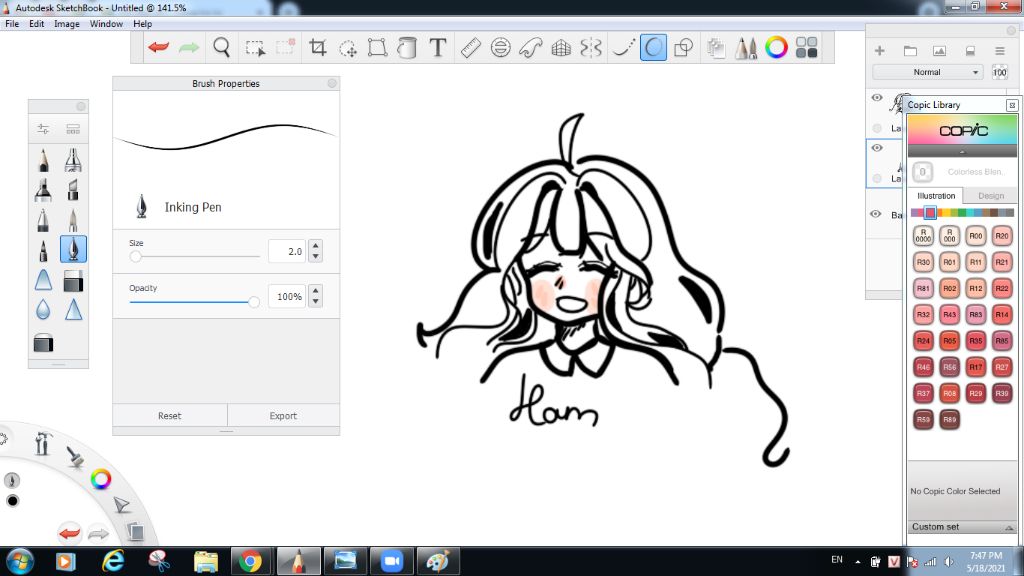
Task: Hide the Background layer eye icon
Action: (x=876, y=214)
